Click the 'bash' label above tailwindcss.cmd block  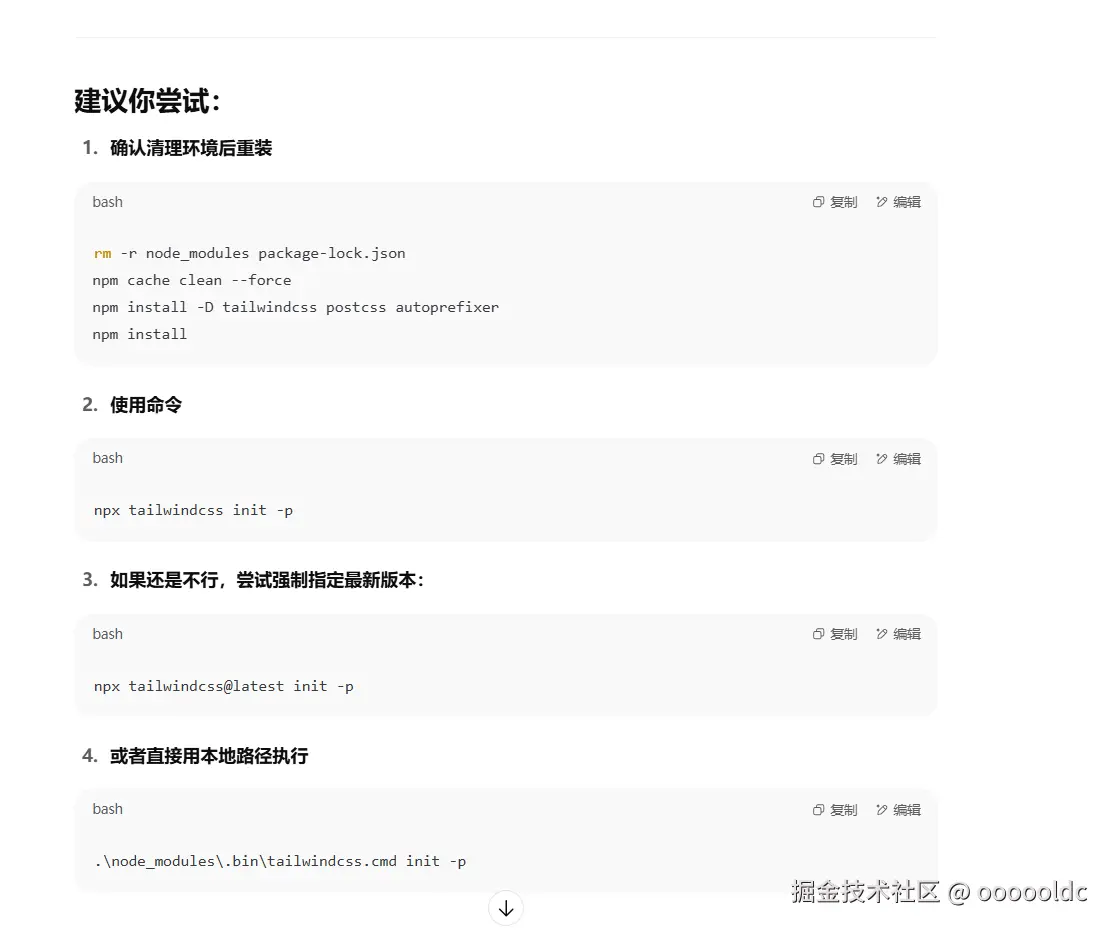tap(107, 809)
